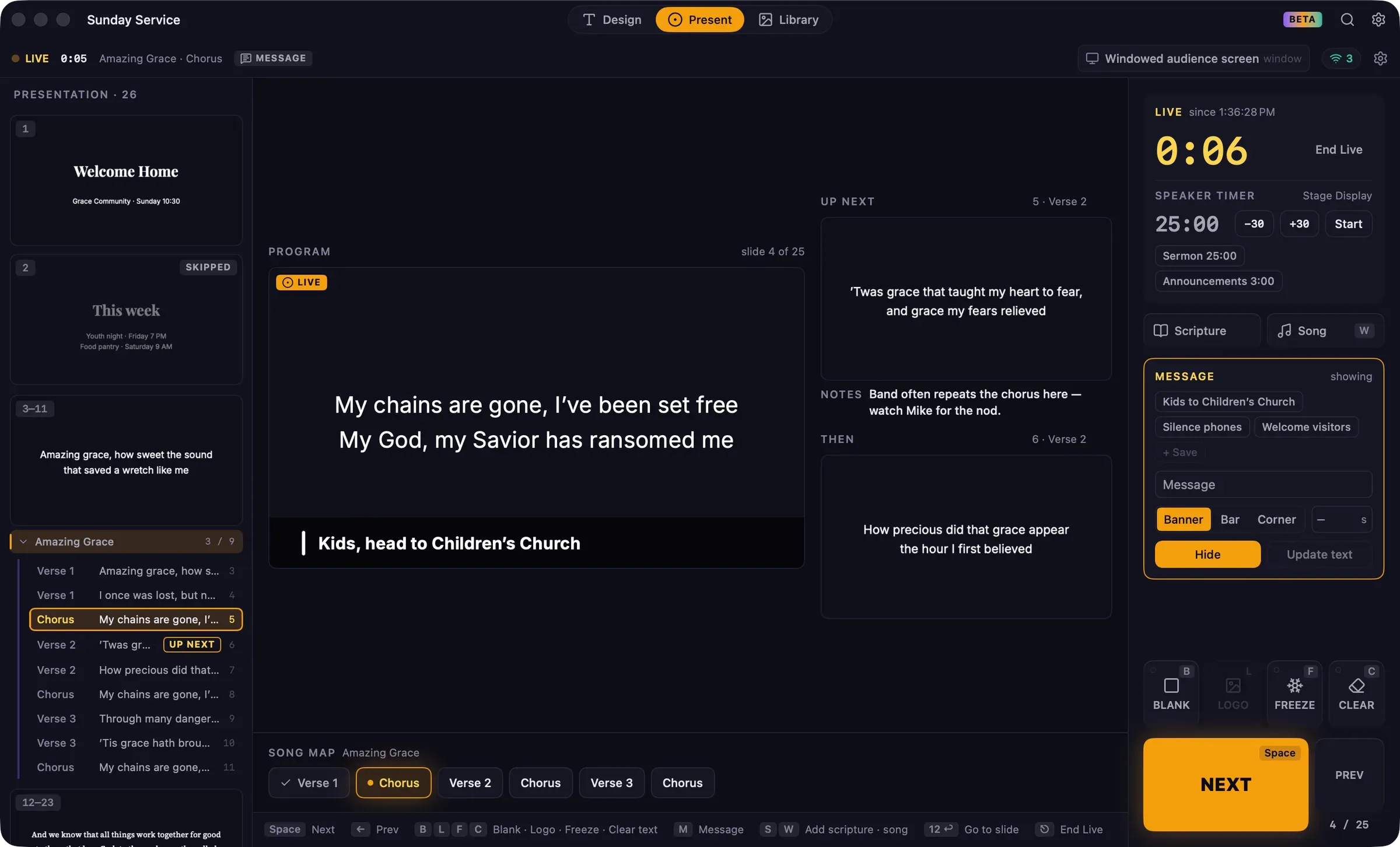Expand the slides 12–23 group thumbnail
Viewport: 1400px width, 847px height.
[x=126, y=818]
